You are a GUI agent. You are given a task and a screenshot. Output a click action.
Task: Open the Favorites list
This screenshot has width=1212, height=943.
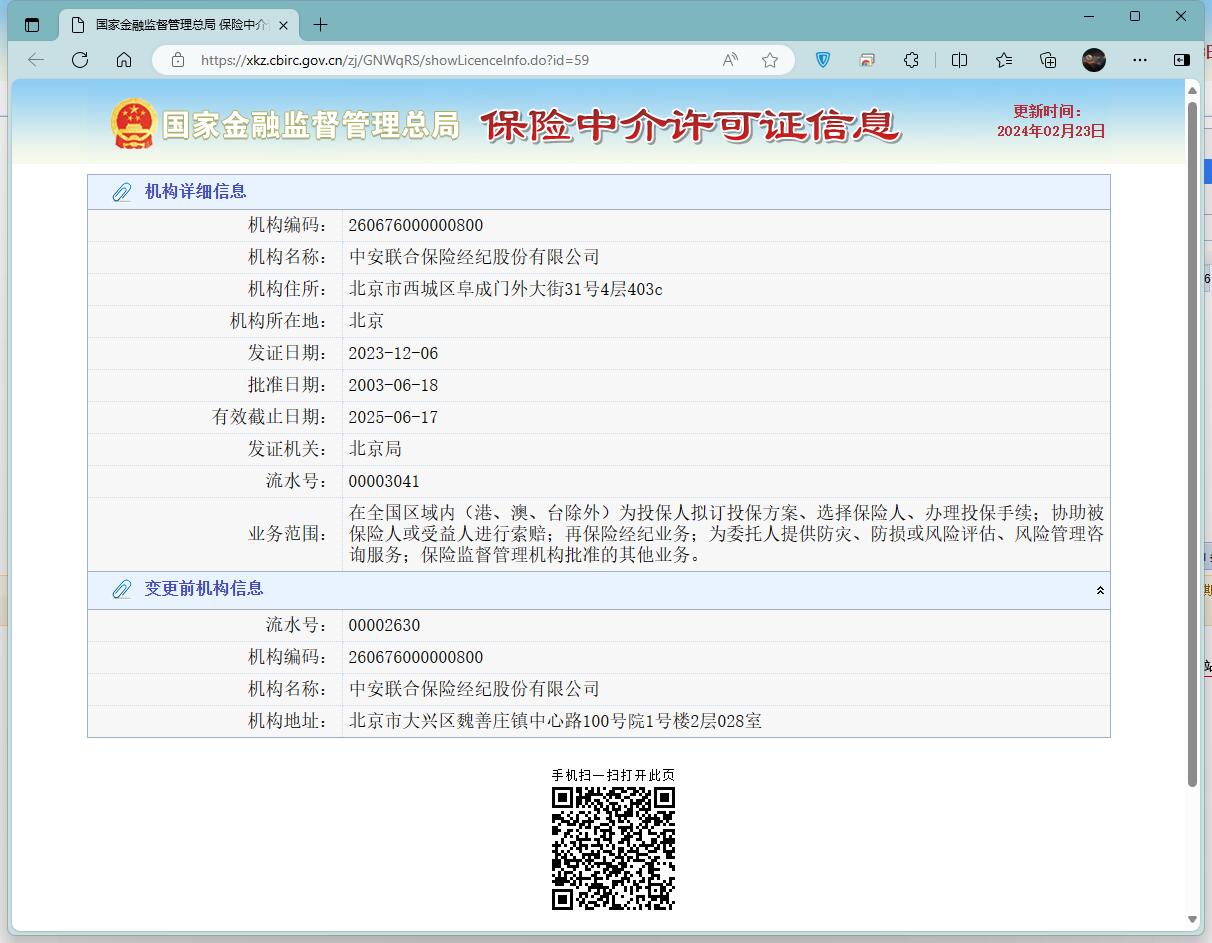point(1004,60)
